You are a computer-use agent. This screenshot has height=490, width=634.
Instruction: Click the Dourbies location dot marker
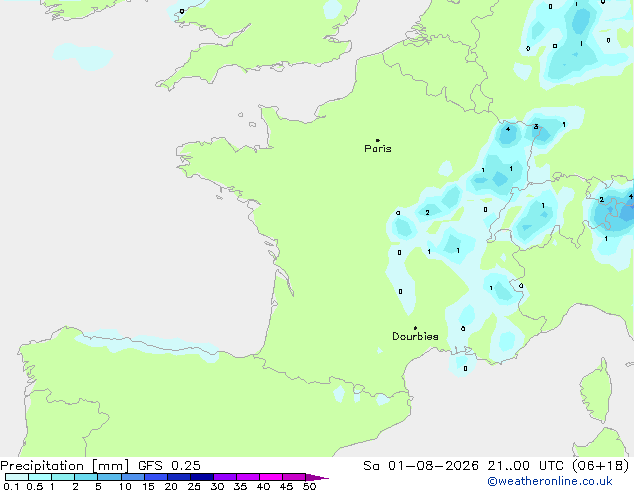click(x=415, y=328)
